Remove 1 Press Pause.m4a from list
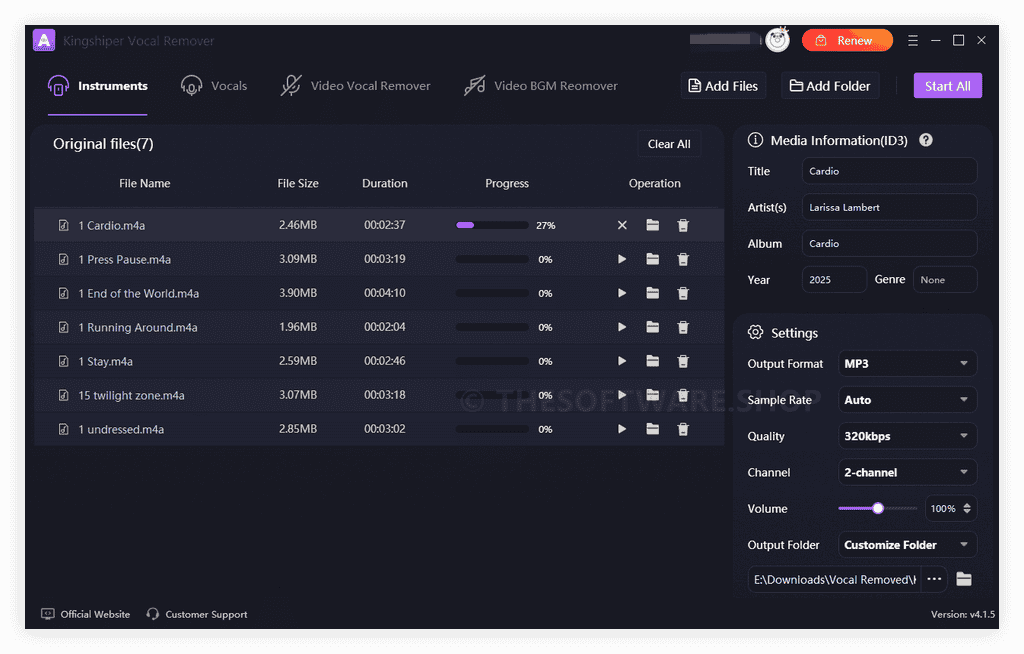This screenshot has width=1024, height=654. pos(683,259)
